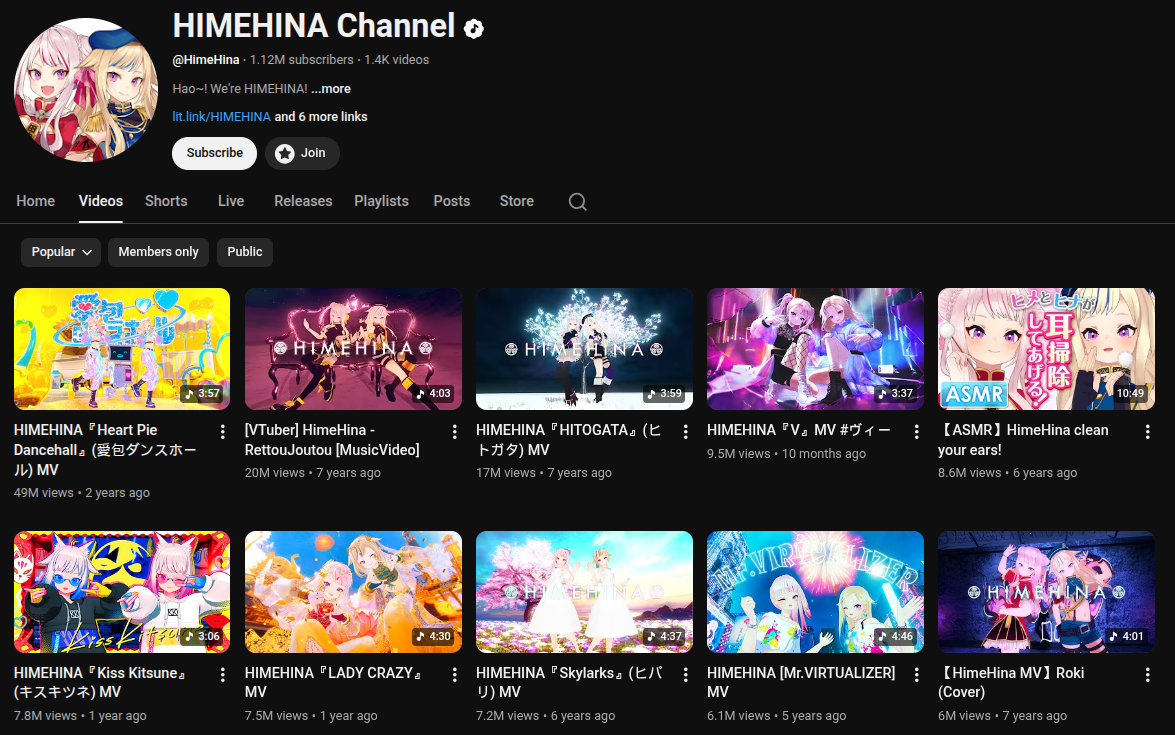Switch to the Shorts tab

click(x=166, y=201)
